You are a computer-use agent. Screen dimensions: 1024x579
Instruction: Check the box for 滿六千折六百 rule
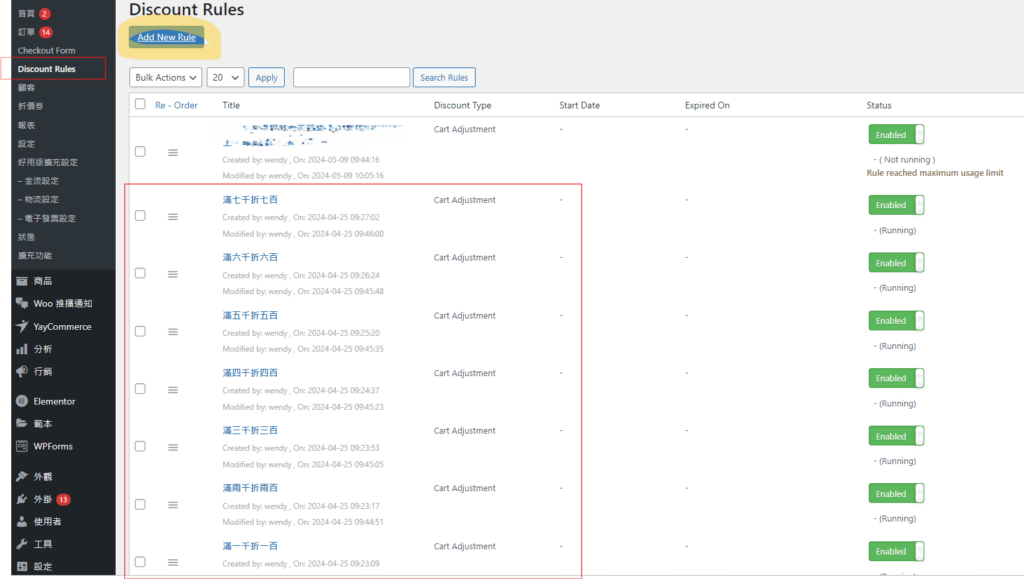click(x=140, y=273)
